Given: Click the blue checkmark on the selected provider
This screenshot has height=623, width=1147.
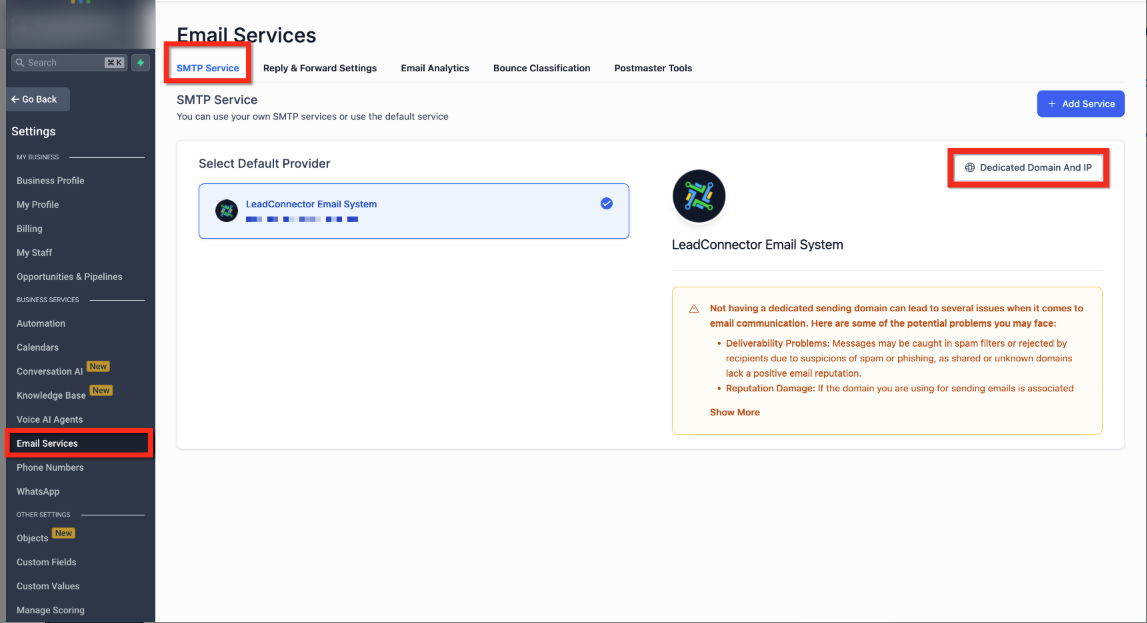Looking at the screenshot, I should tap(606, 203).
